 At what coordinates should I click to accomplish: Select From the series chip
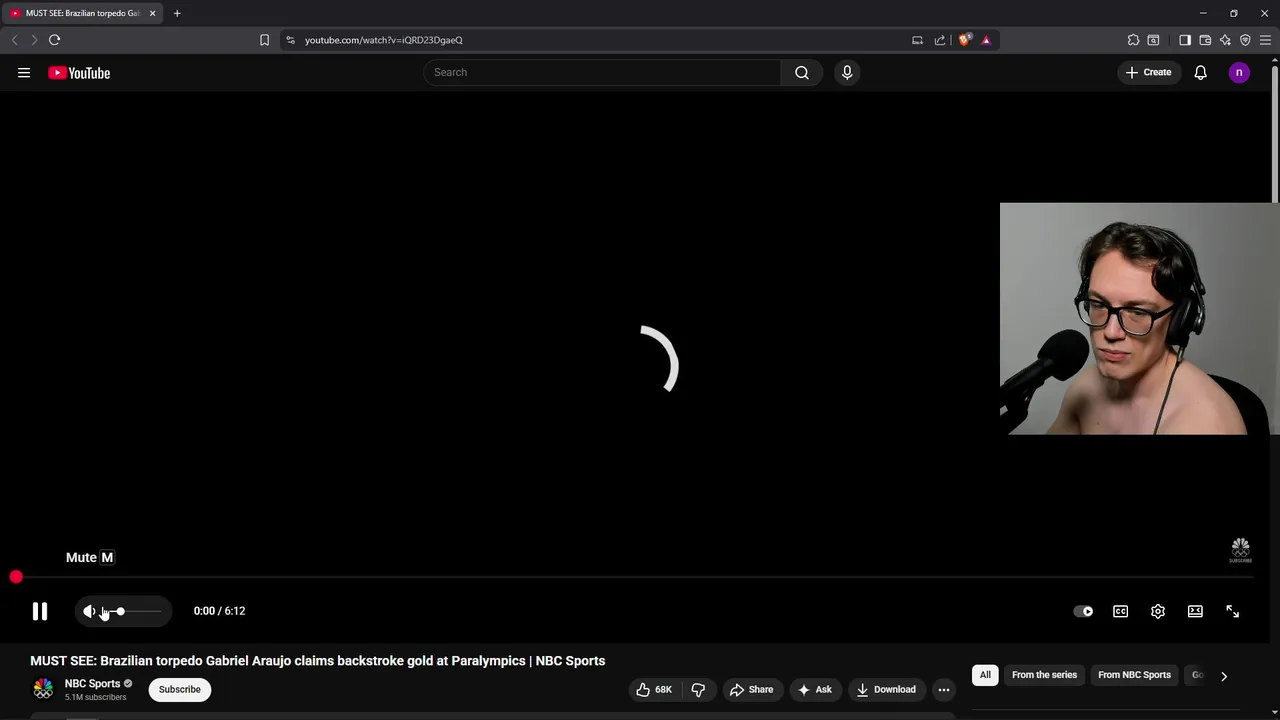point(1044,675)
